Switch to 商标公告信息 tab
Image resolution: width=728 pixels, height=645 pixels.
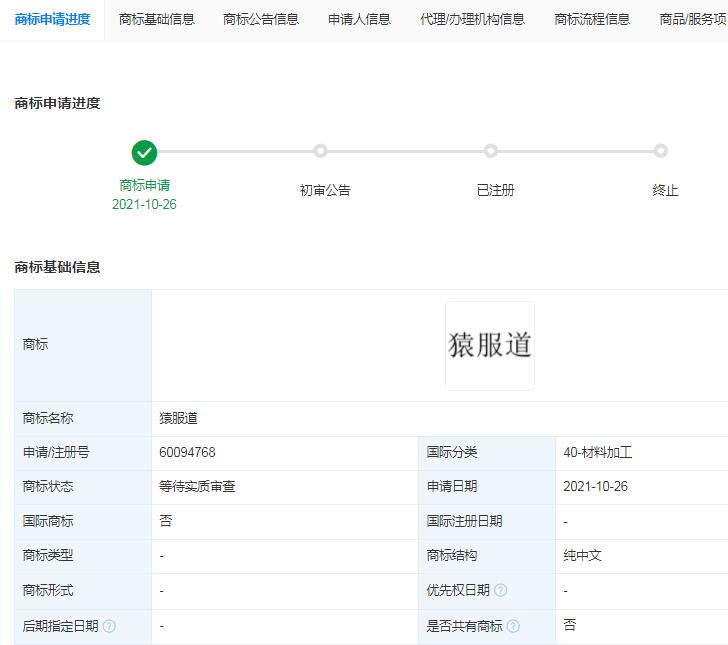click(261, 19)
